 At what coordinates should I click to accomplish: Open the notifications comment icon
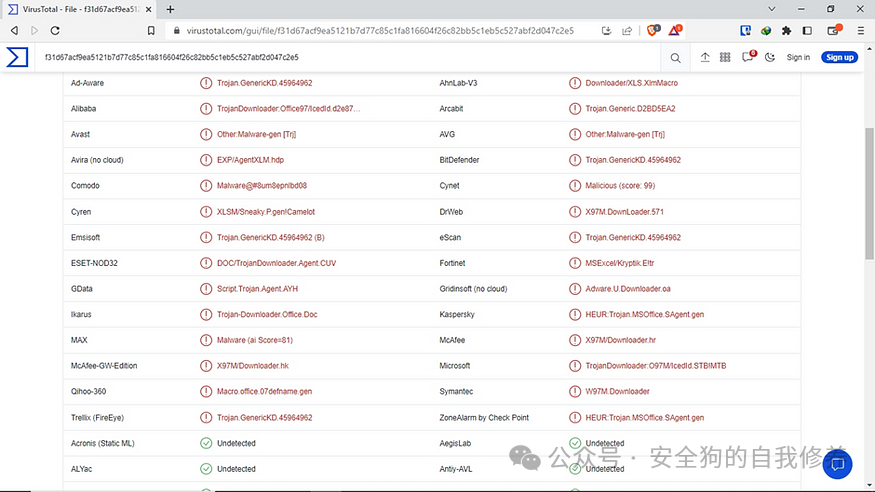click(748, 57)
